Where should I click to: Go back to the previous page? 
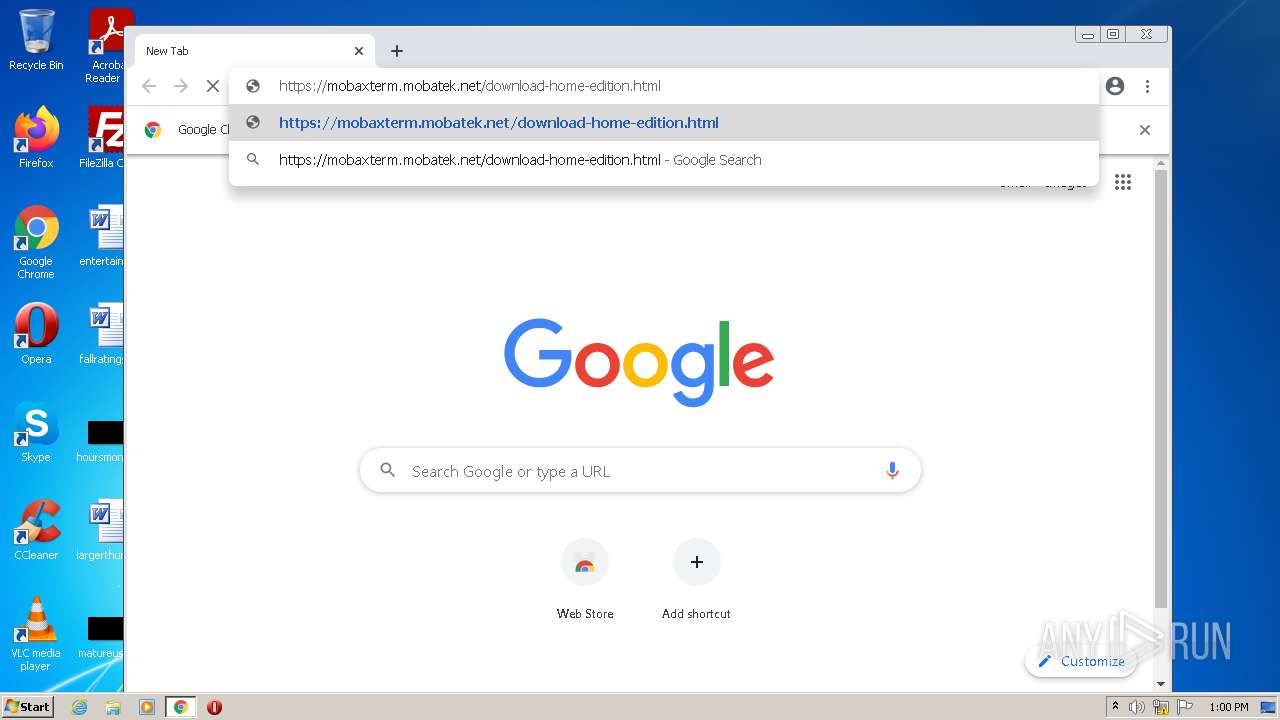[149, 86]
